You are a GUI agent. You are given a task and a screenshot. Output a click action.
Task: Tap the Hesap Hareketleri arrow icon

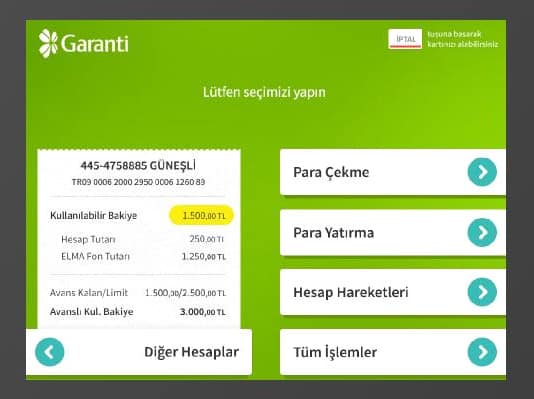point(482,292)
